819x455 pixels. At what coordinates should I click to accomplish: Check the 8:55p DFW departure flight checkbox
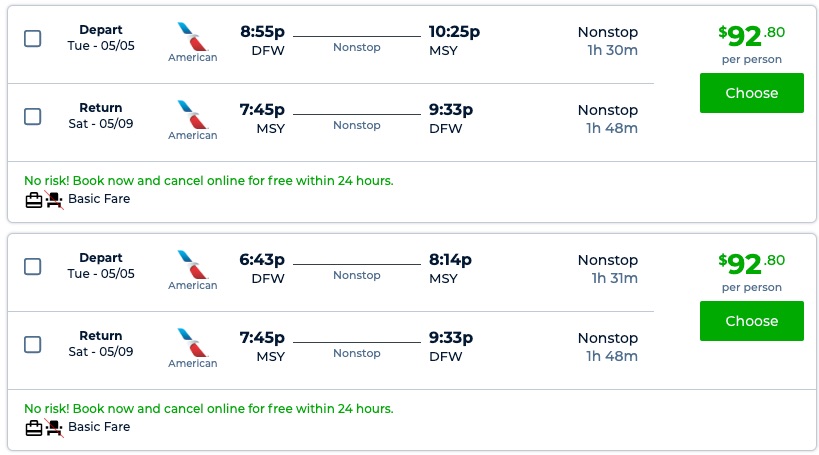pyautogui.click(x=32, y=39)
